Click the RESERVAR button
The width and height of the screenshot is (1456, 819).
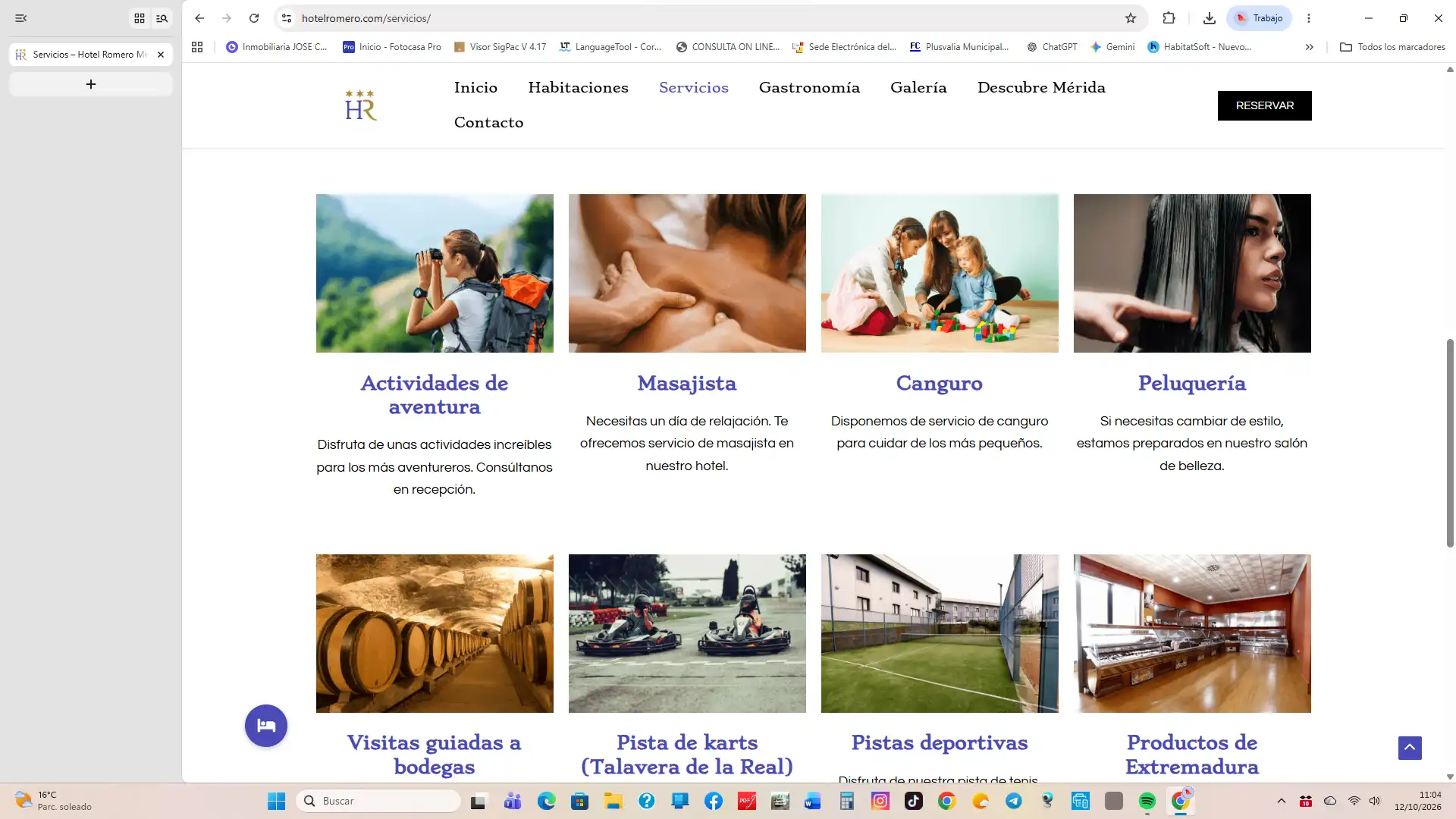pos(1265,105)
